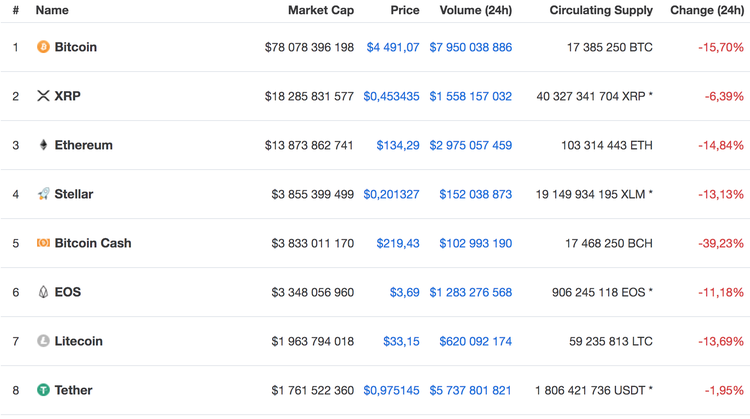750x419 pixels.
Task: Select EOS market cap $3 348 056 960
Action: click(x=313, y=292)
